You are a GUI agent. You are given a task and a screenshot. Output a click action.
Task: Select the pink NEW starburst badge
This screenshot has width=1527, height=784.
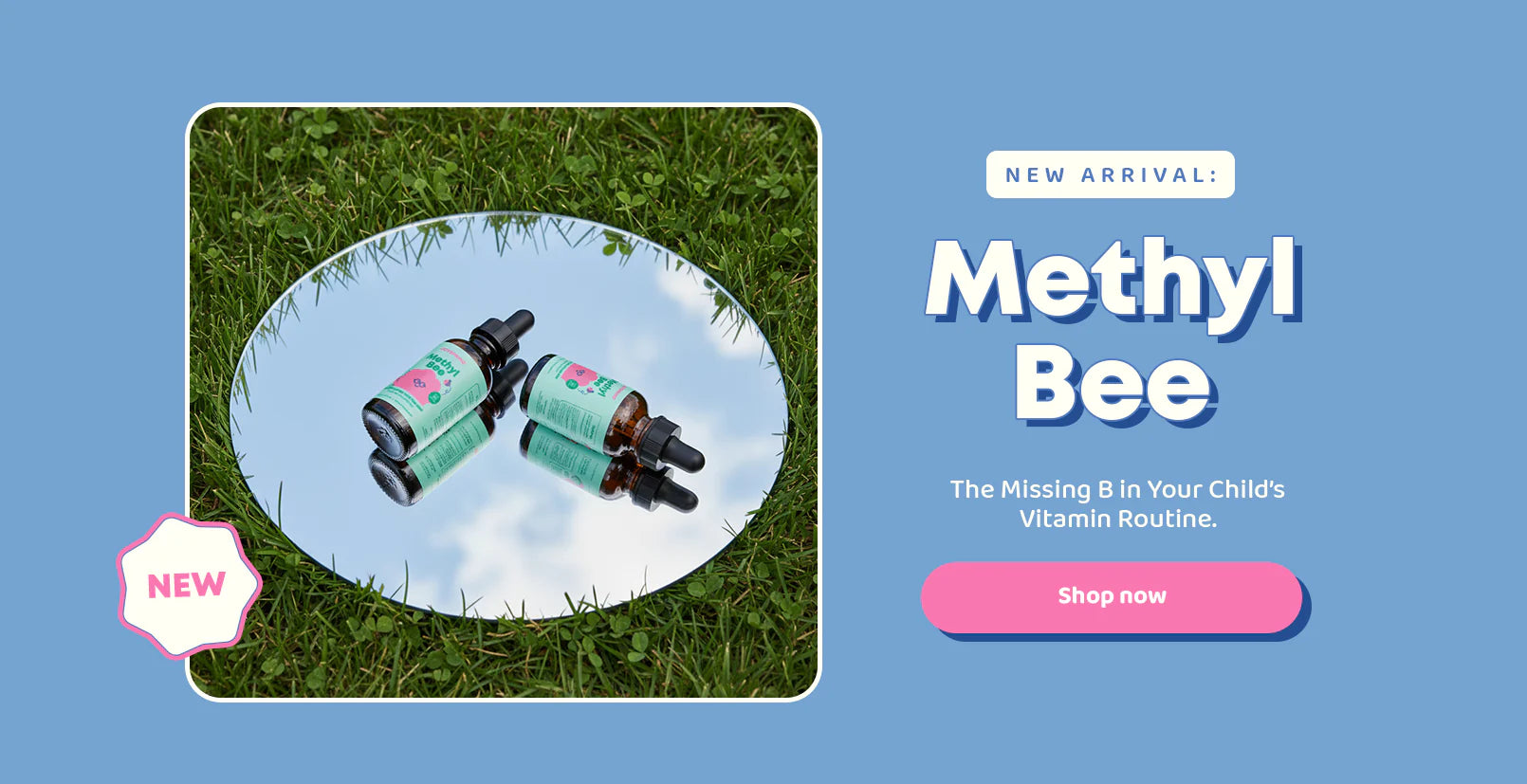(188, 585)
